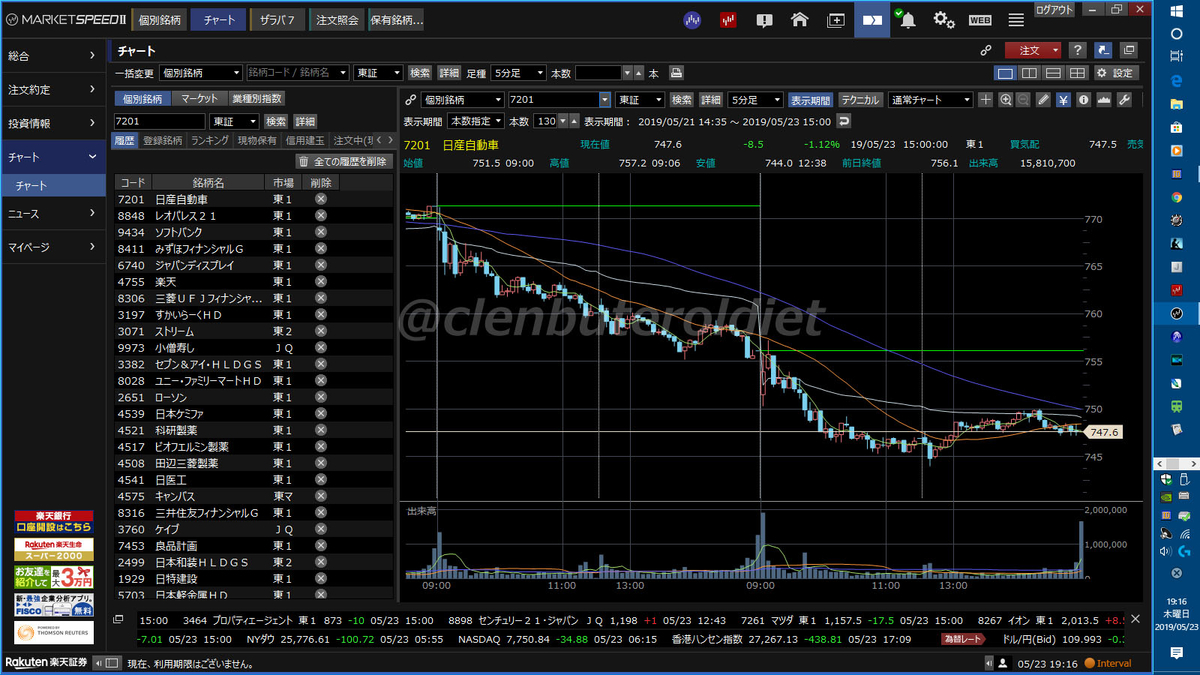Viewport: 1200px width, 675px height.
Task: Click the red candlestick chart icon
Action: point(728,19)
